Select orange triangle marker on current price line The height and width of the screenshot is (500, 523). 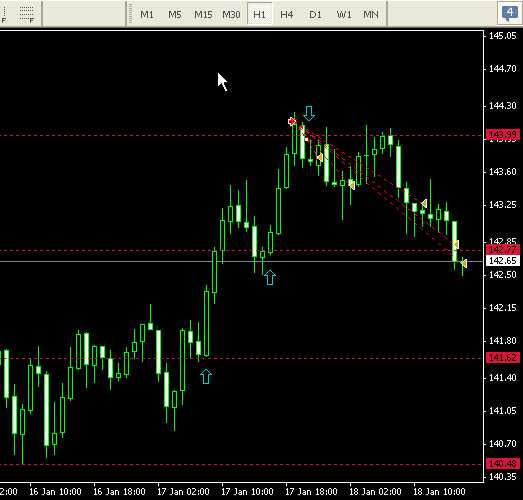464,264
